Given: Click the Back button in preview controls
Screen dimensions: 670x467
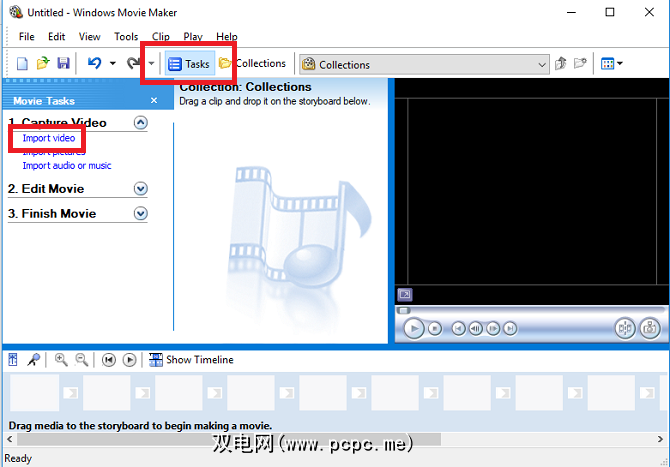Looking at the screenshot, I should click(458, 329).
